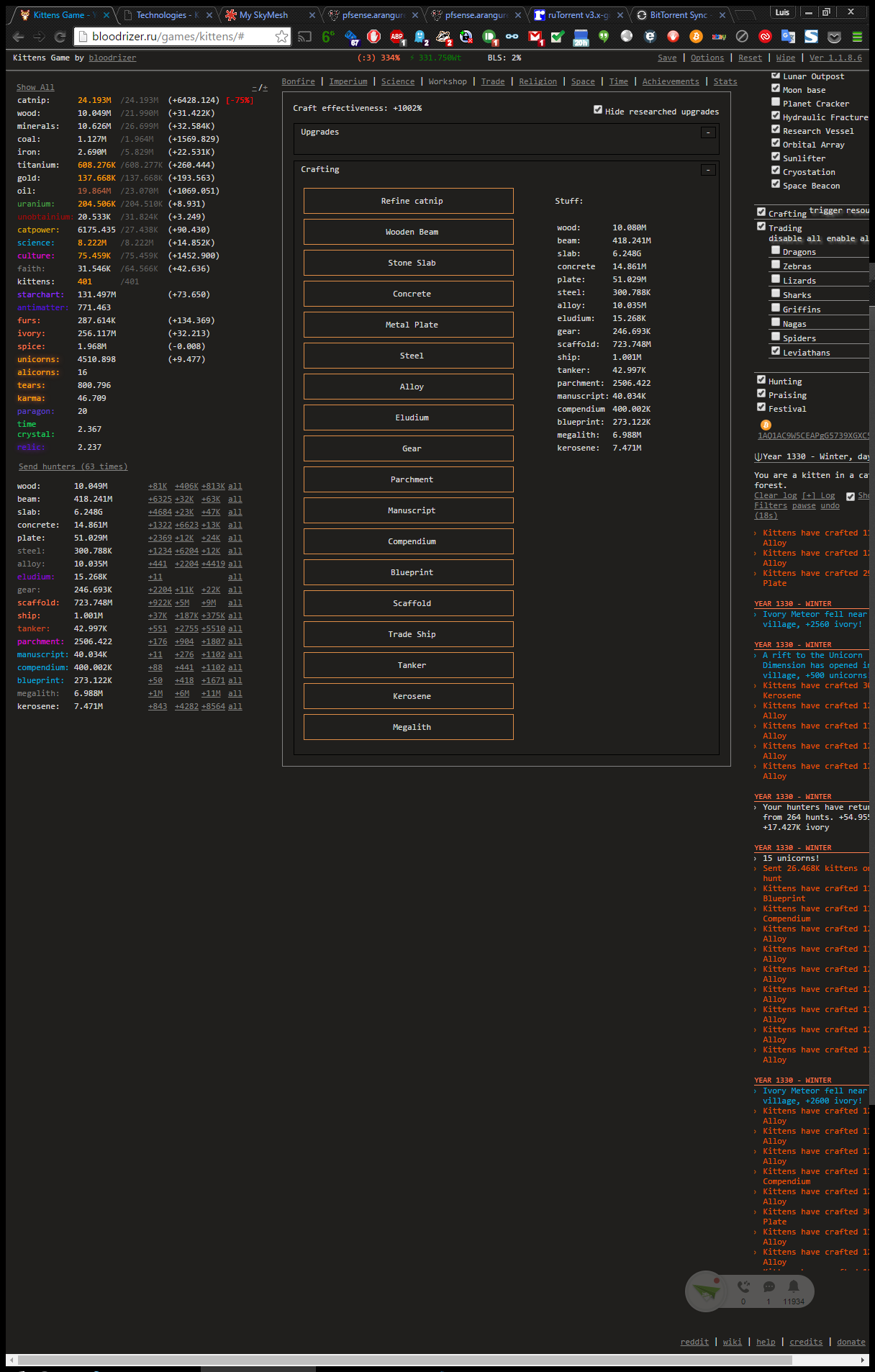The image size is (875, 1372).
Task: Open the Gmail checker extension icon
Action: click(x=535, y=37)
